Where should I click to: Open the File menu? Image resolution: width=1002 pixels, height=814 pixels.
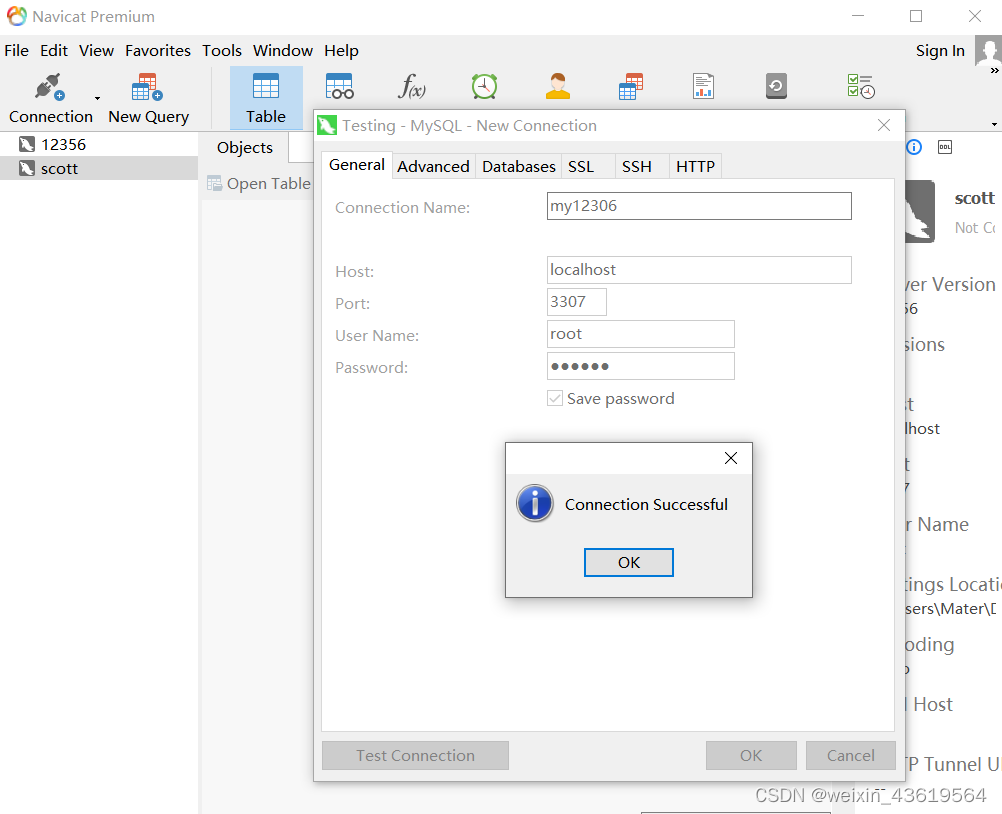(17, 50)
